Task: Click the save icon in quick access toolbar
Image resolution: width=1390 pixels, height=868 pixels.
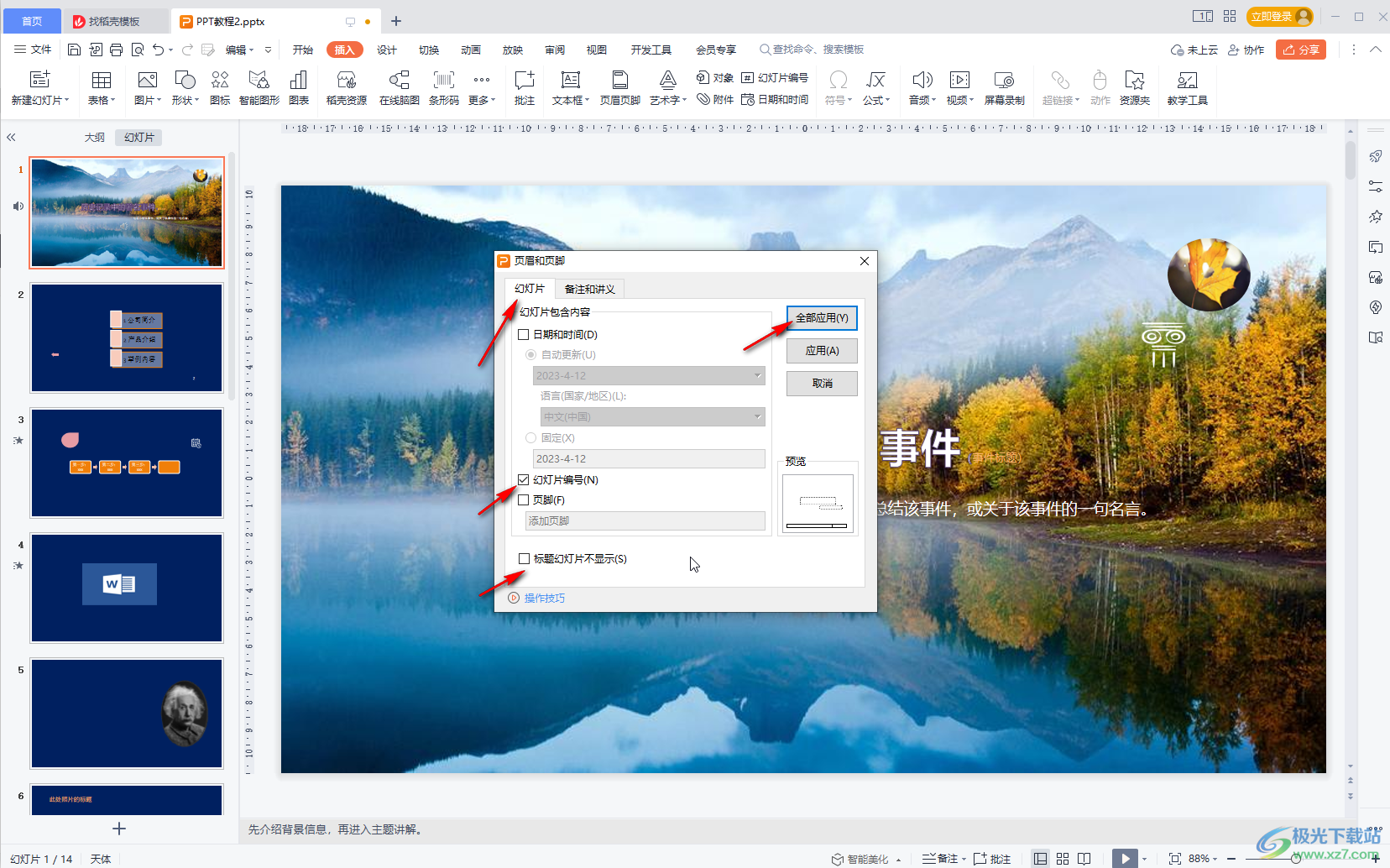Action: [74, 50]
